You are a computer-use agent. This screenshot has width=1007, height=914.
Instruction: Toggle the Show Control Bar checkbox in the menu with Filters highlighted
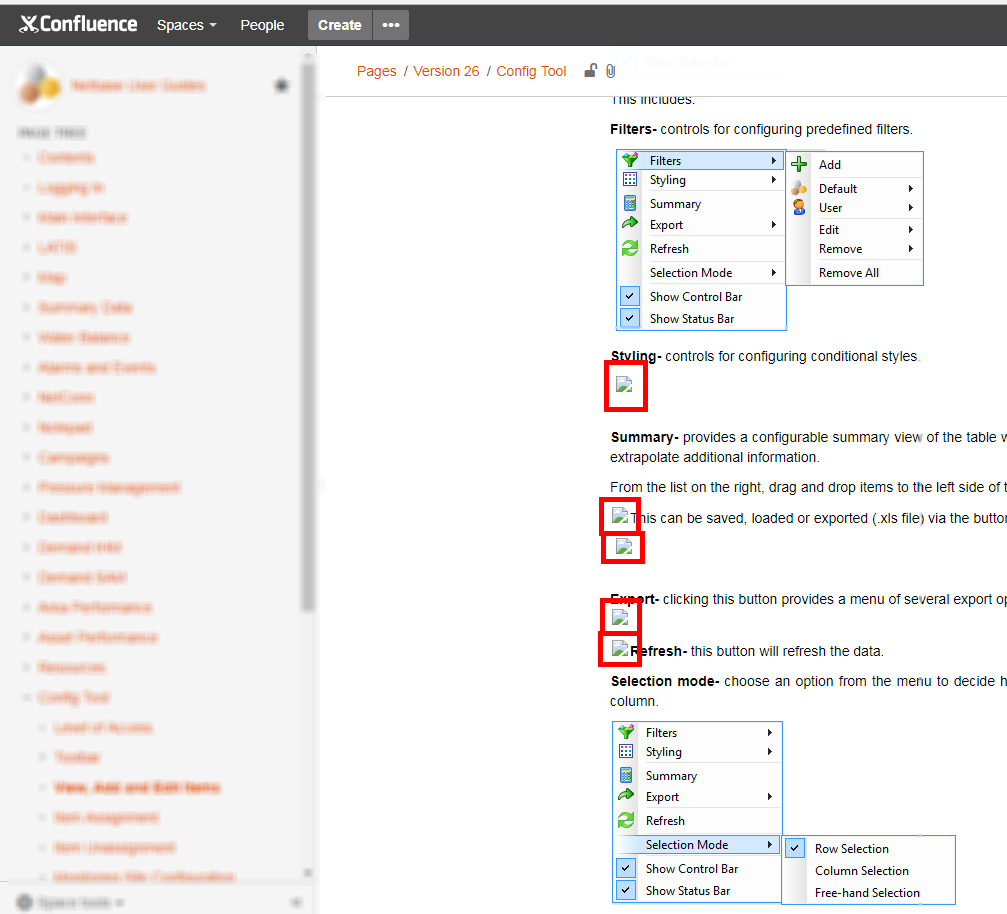click(630, 296)
